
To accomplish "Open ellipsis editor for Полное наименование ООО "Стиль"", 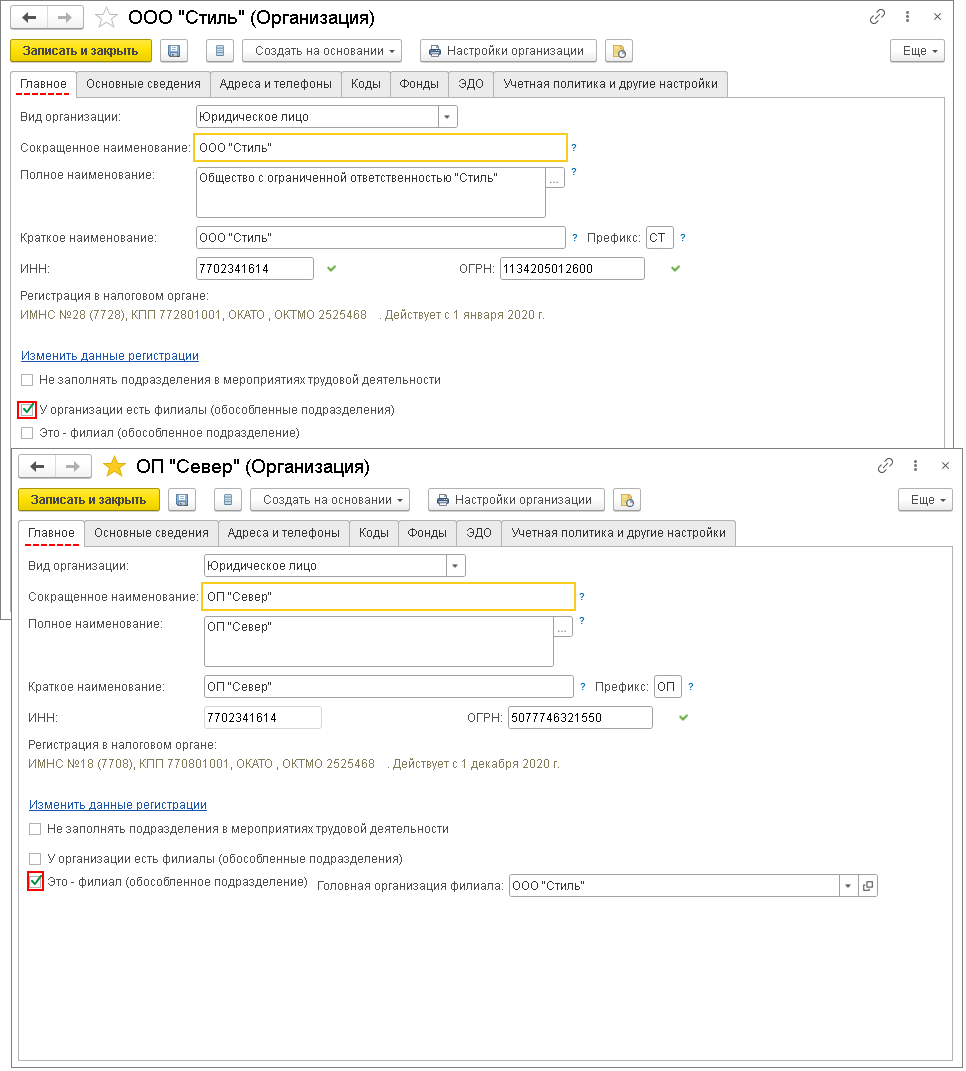I will tap(555, 178).
